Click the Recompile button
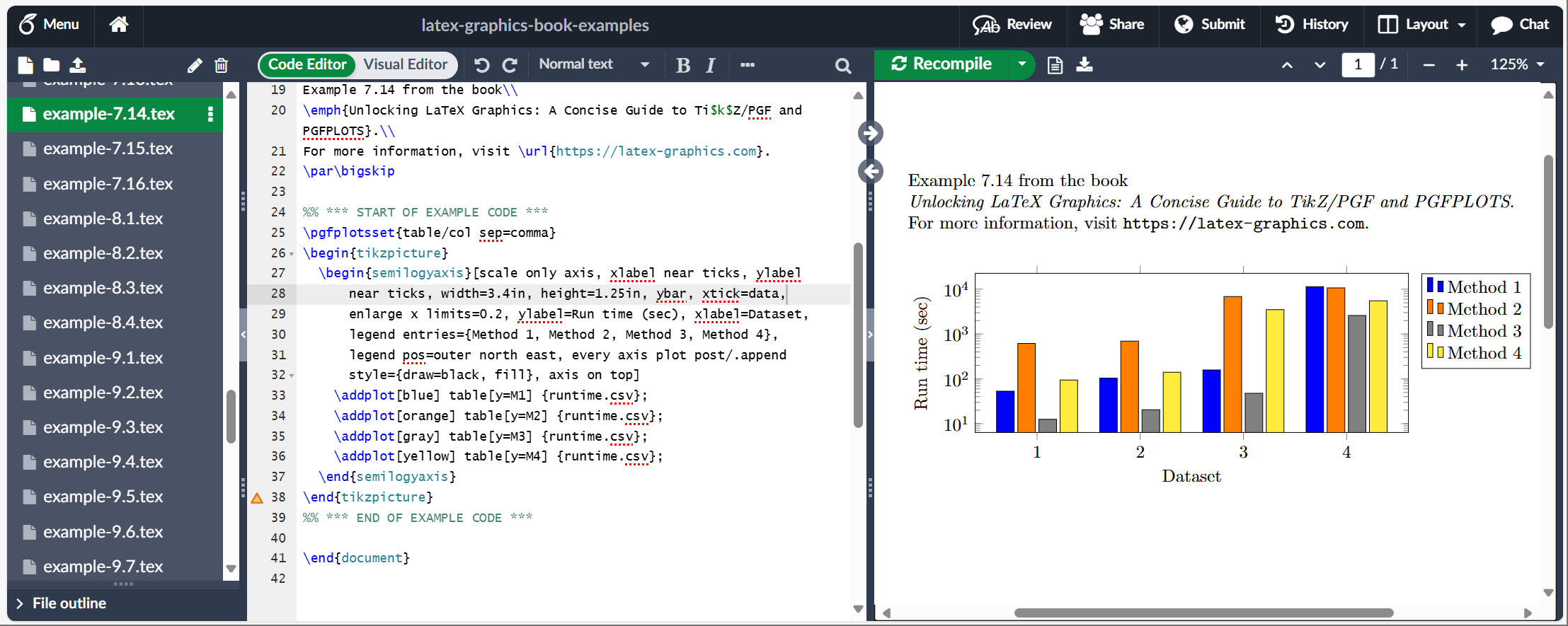This screenshot has width=1568, height=626. point(942,64)
